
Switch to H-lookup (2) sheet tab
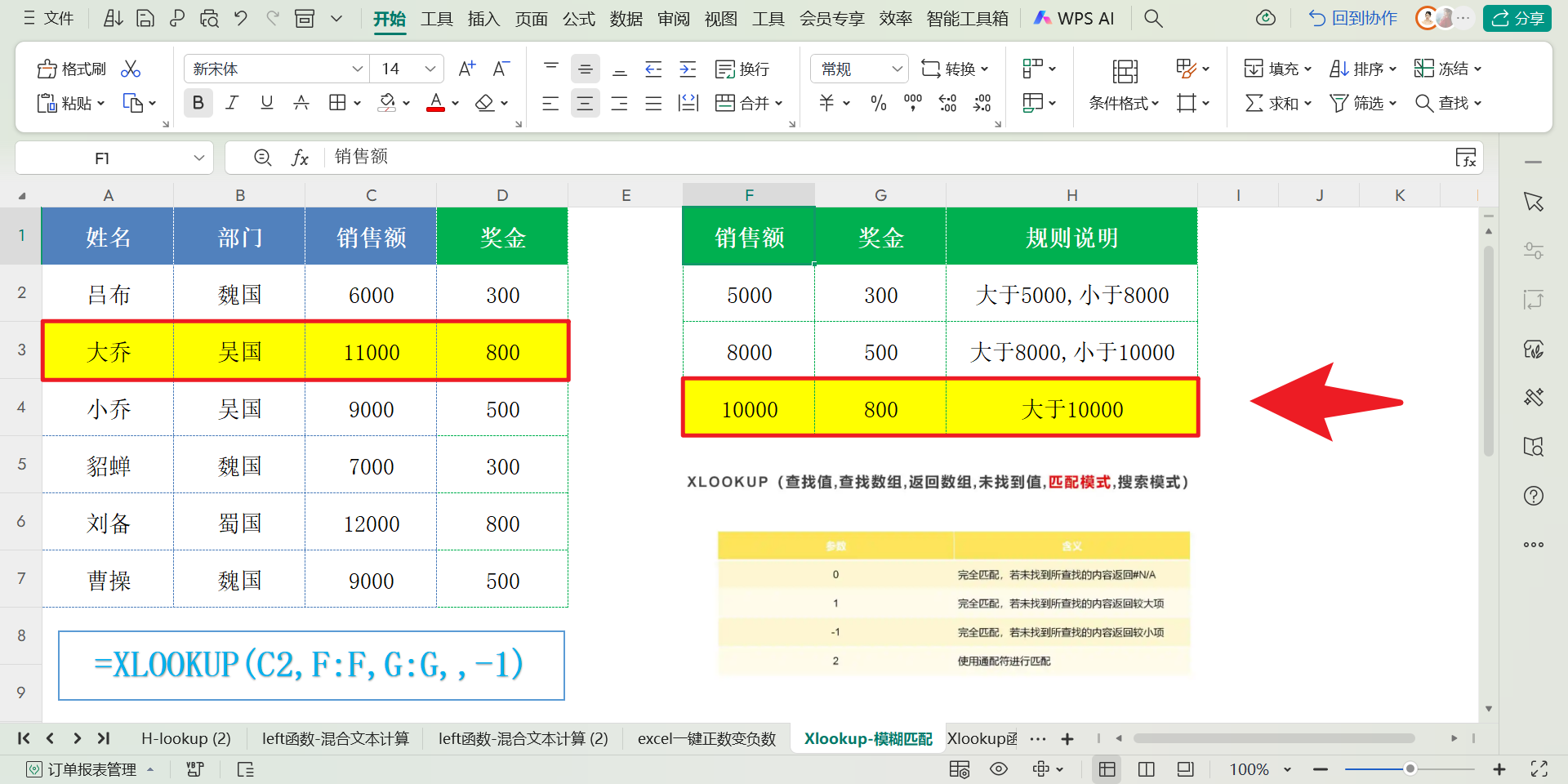point(186,738)
